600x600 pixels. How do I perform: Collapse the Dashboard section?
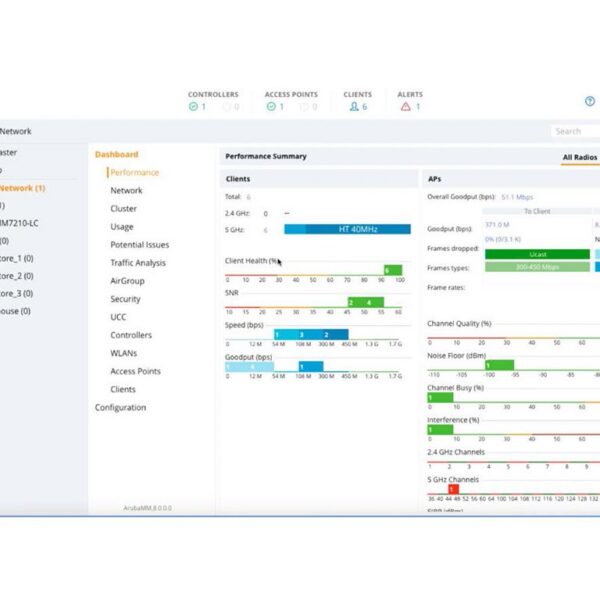116,154
